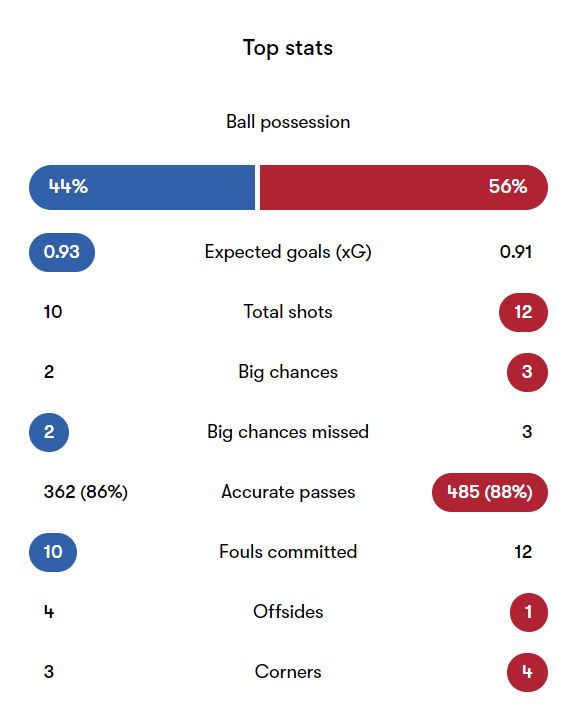Image resolution: width=576 pixels, height=713 pixels.
Task: Click the 0.91 expected goals value
Action: tap(516, 252)
